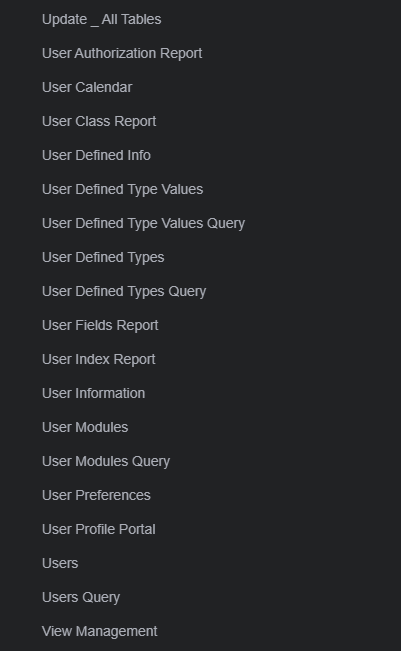Open View Management
Viewport: 401px width, 651px height.
click(x=100, y=632)
